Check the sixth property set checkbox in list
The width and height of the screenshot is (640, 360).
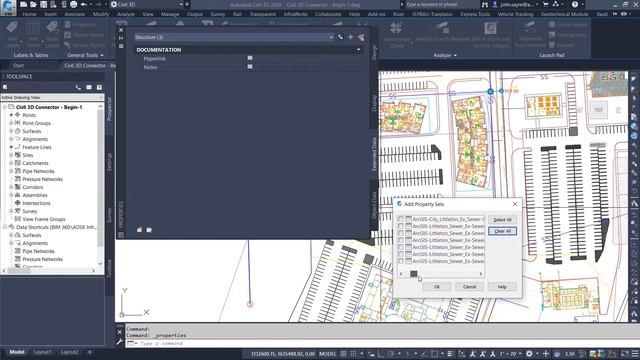point(401,254)
